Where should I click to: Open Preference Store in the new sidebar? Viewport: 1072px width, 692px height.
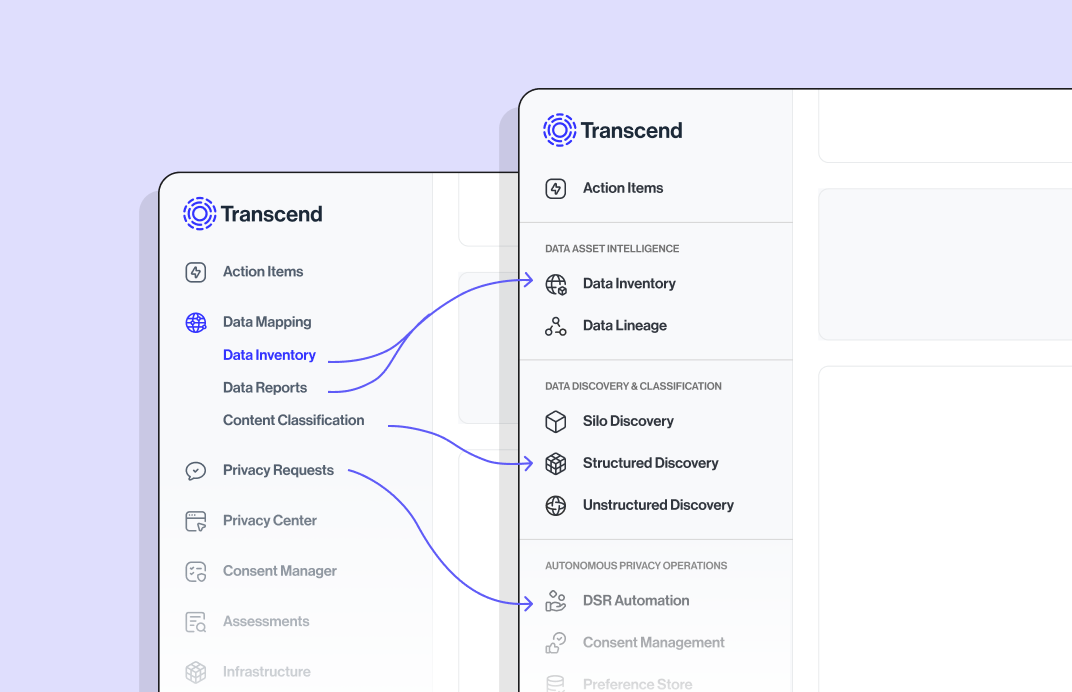click(x=637, y=684)
